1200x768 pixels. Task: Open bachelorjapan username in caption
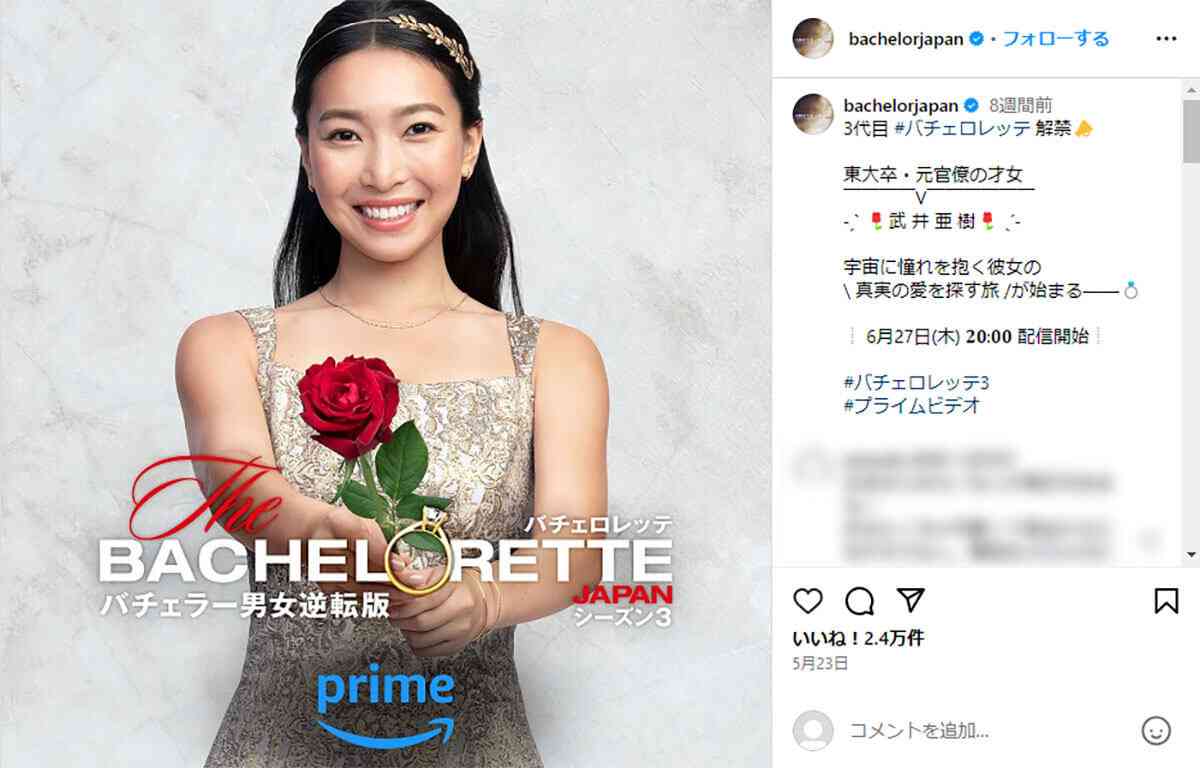(x=902, y=105)
